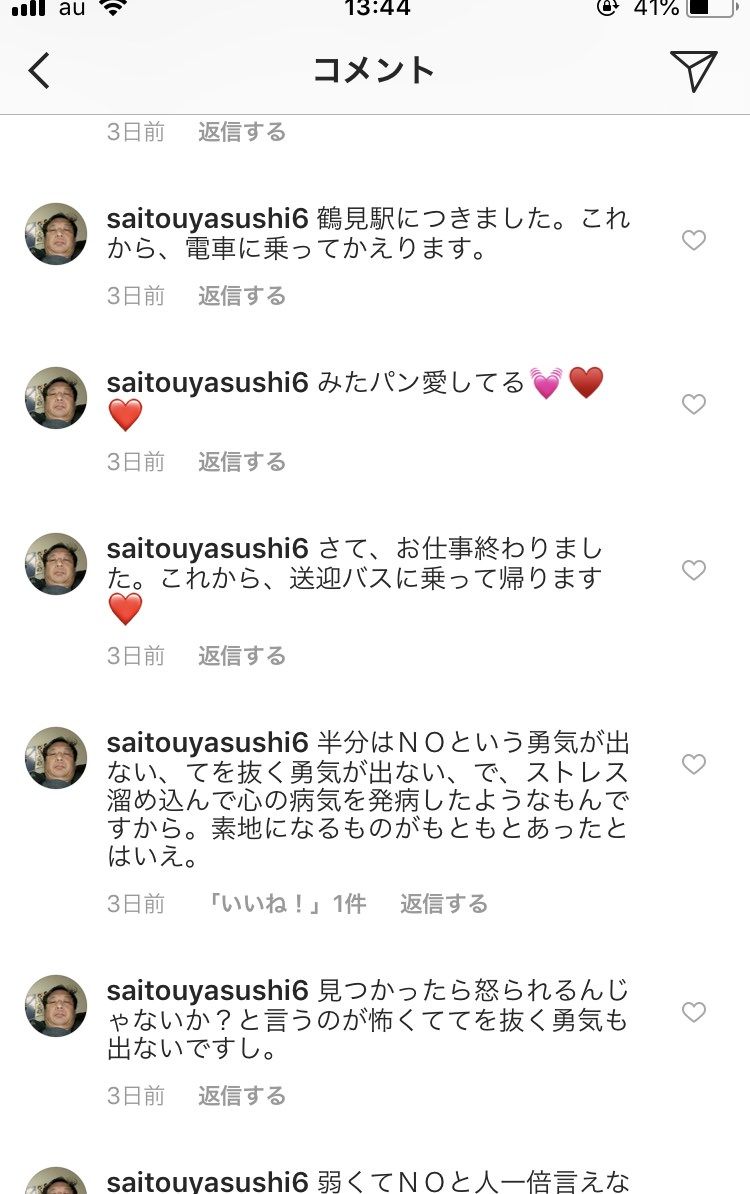This screenshot has height=1194, width=750.
Task: Open the paper plane share icon
Action: (693, 70)
